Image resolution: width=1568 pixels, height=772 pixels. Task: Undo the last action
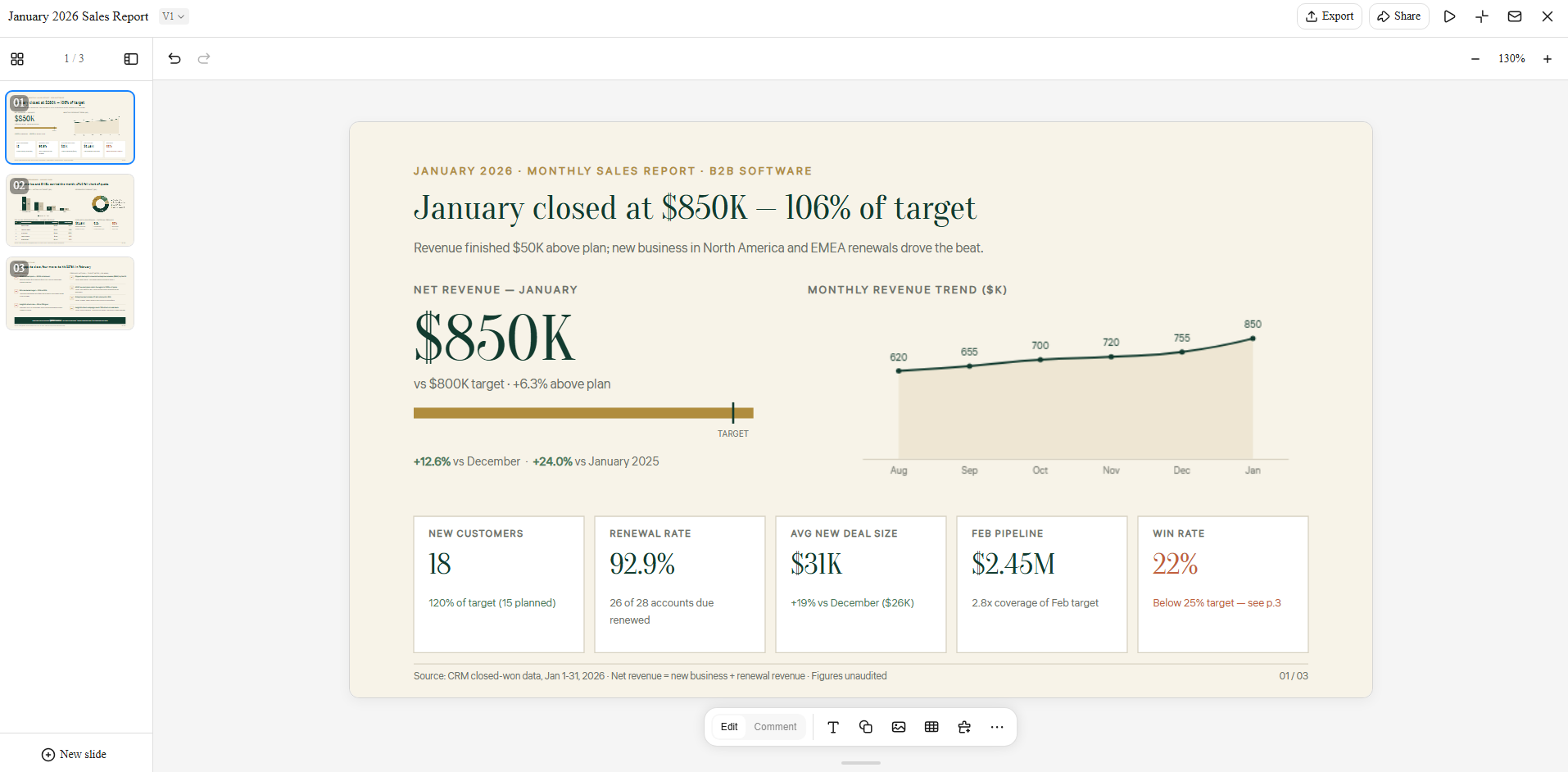pos(174,58)
